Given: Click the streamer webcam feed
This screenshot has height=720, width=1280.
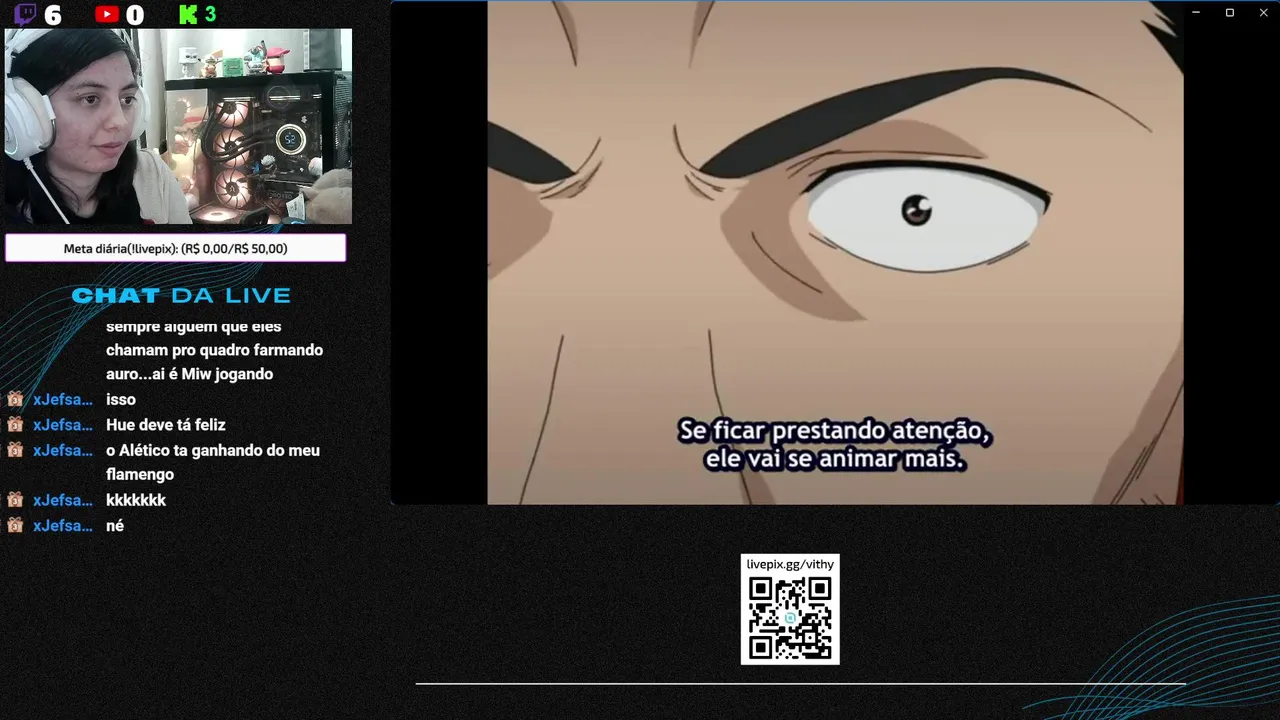Looking at the screenshot, I should [178, 126].
